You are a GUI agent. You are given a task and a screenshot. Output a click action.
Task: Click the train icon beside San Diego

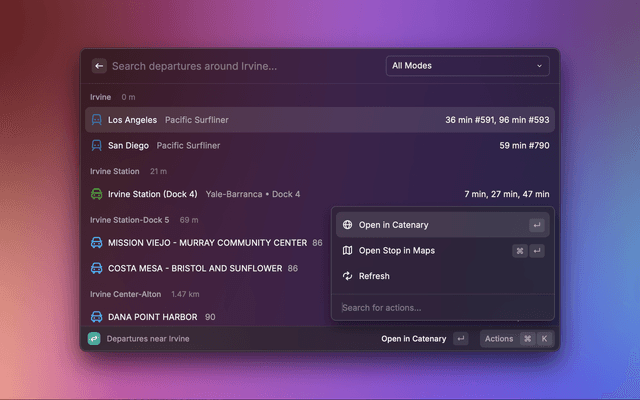coord(97,145)
